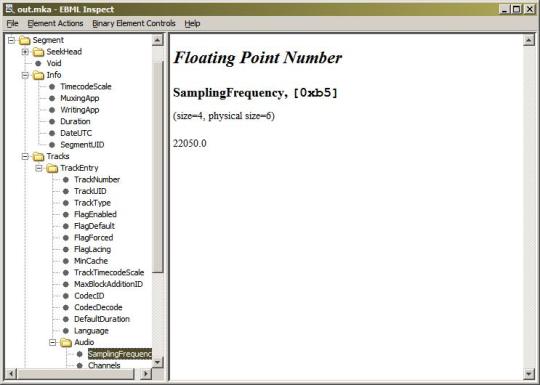
Task: Select the Duration element
Action: [x=75, y=122]
